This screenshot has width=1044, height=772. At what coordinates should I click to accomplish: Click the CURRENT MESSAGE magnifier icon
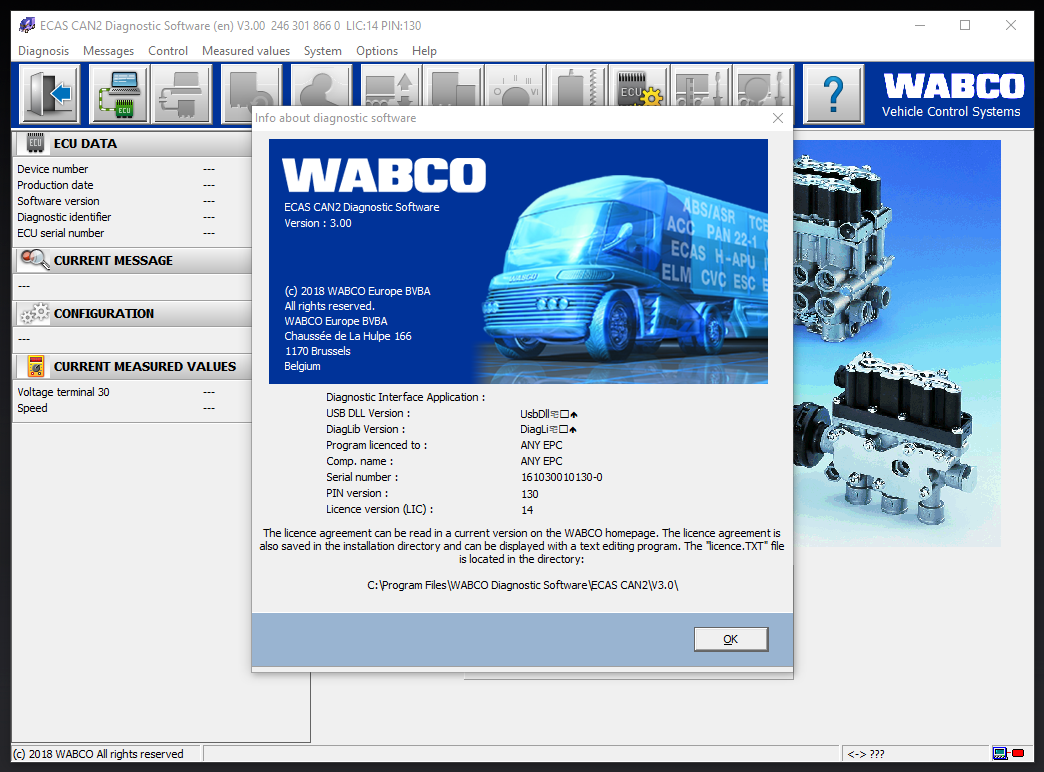(x=35, y=260)
